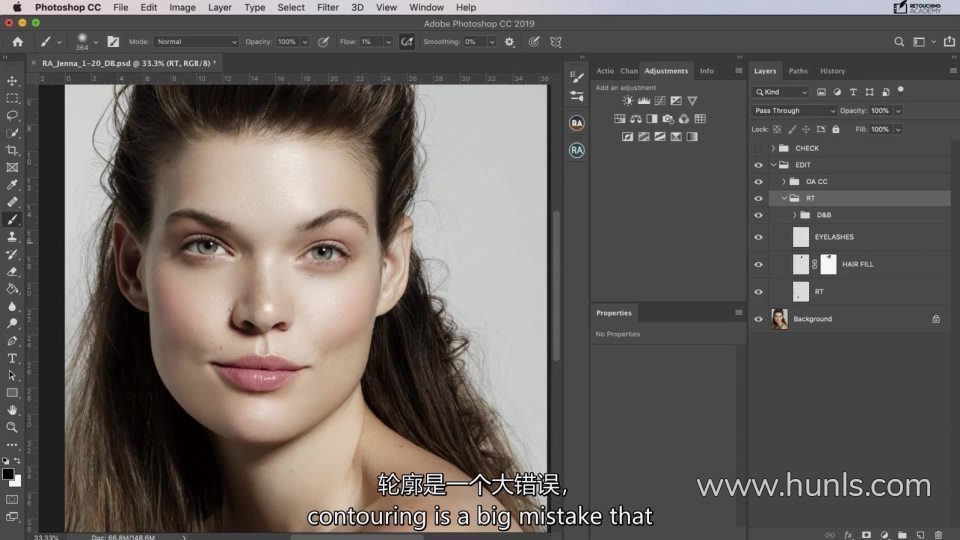The image size is (960, 540).
Task: Open the Filter menu
Action: click(x=328, y=7)
